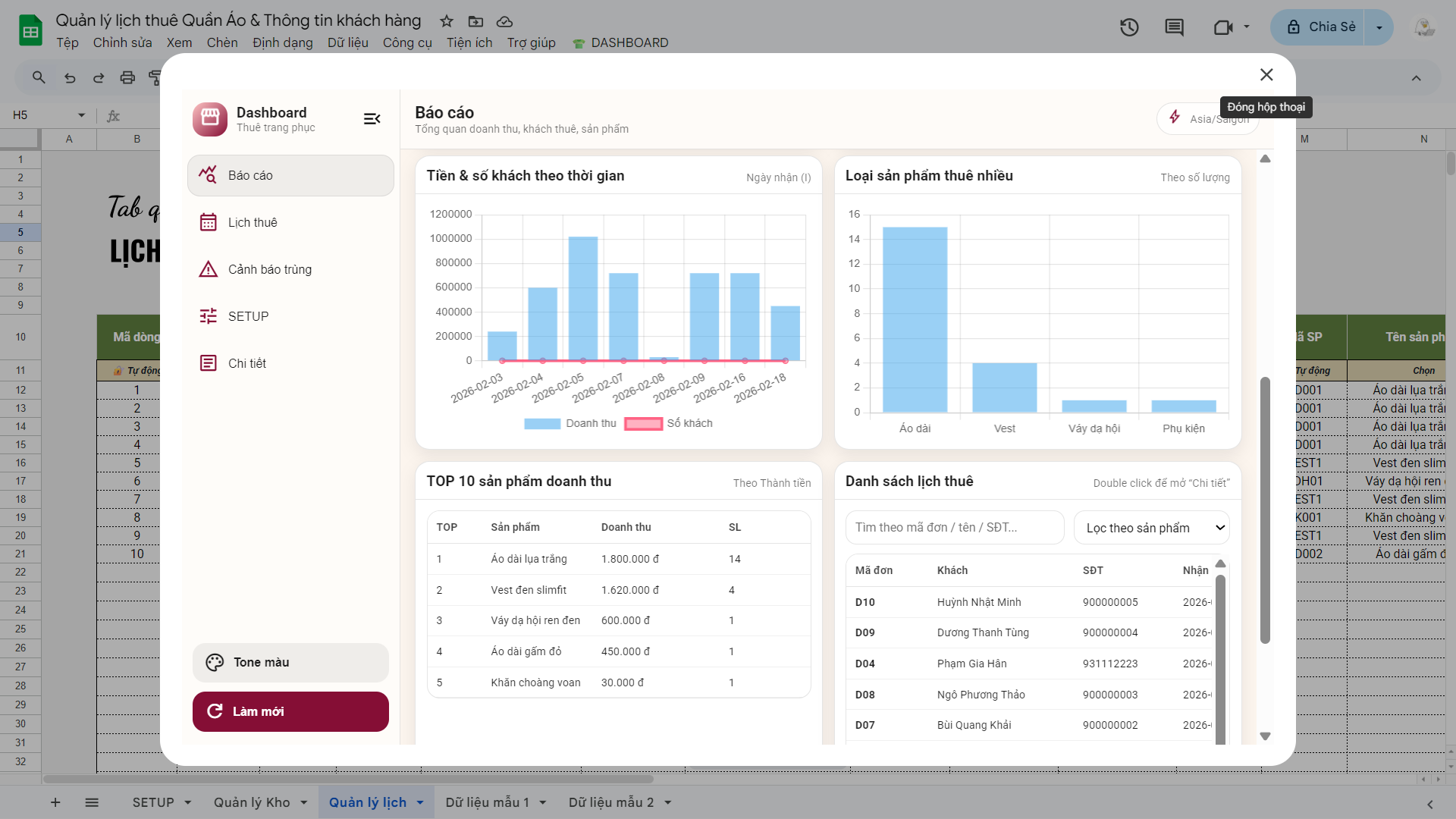
Task: Open Tone màu color theme picker
Action: (290, 662)
